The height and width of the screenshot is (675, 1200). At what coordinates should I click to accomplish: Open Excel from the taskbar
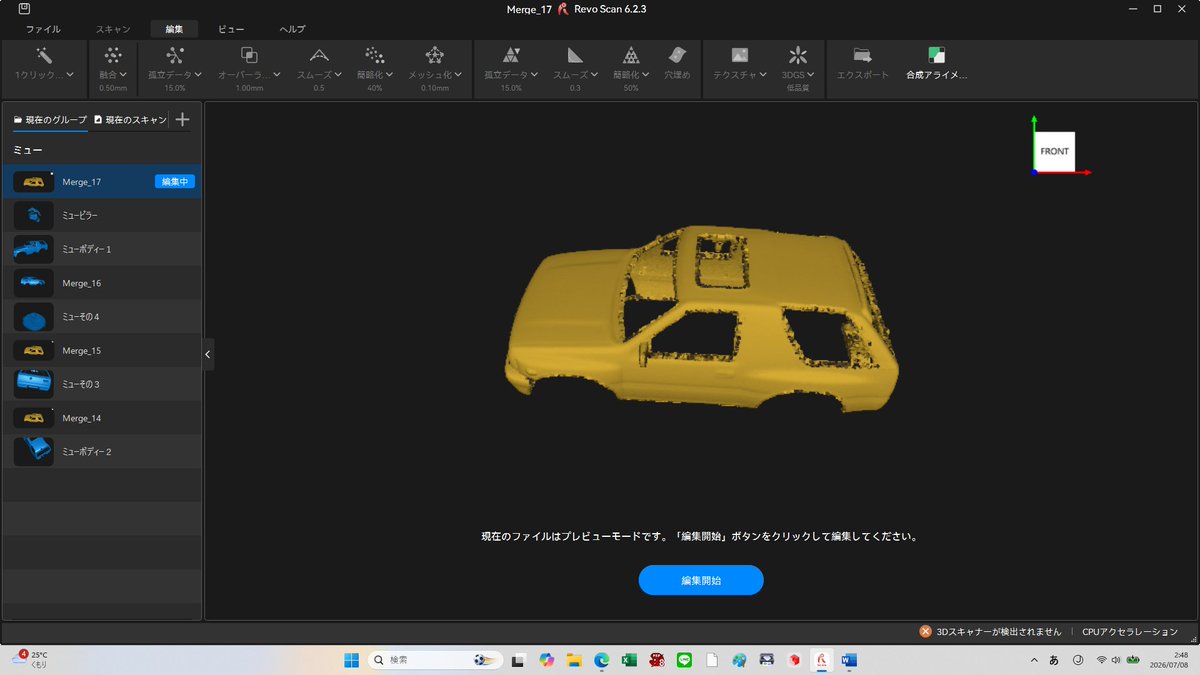tap(630, 660)
